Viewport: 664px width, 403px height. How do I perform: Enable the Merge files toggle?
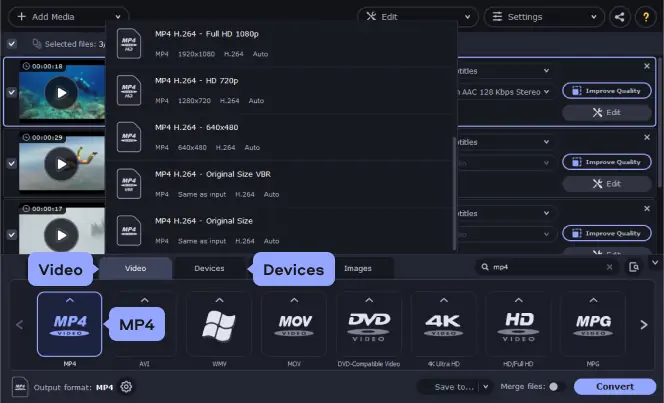click(x=557, y=386)
